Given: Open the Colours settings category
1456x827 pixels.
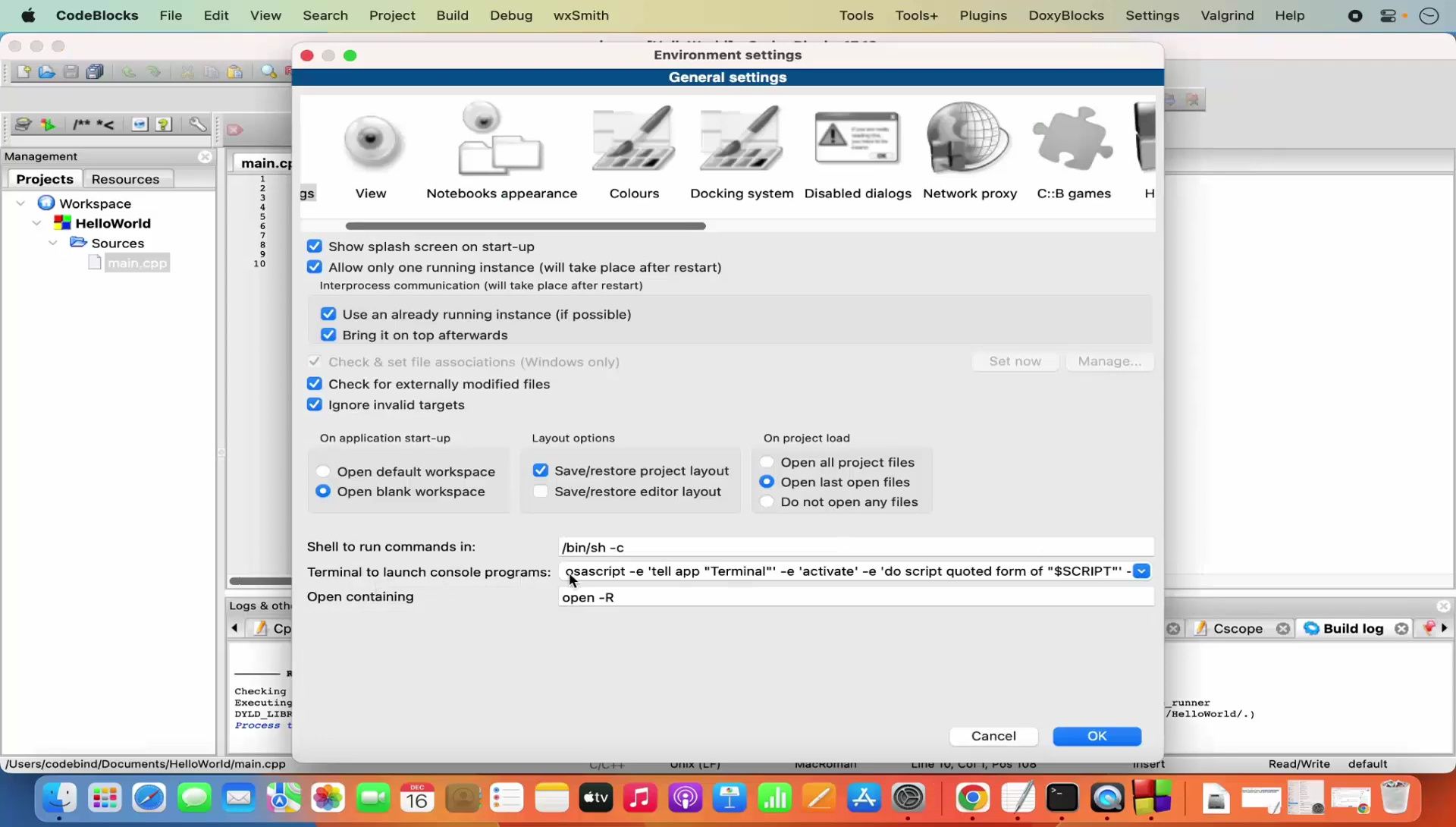Looking at the screenshot, I should (x=634, y=152).
